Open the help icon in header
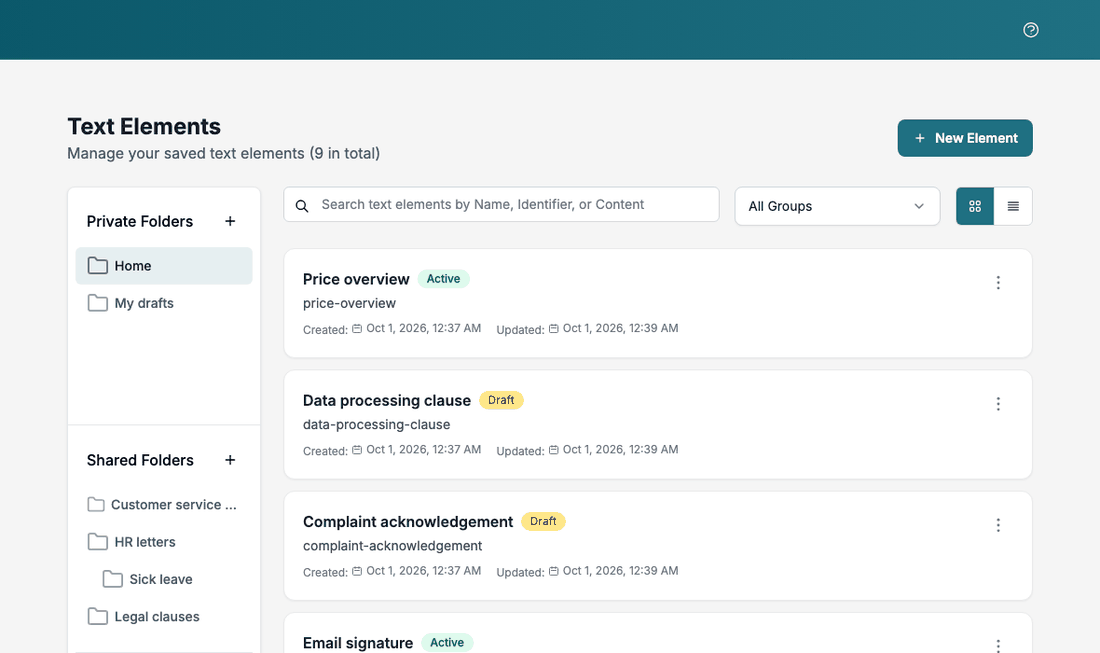This screenshot has height=653, width=1100. point(1031,29)
